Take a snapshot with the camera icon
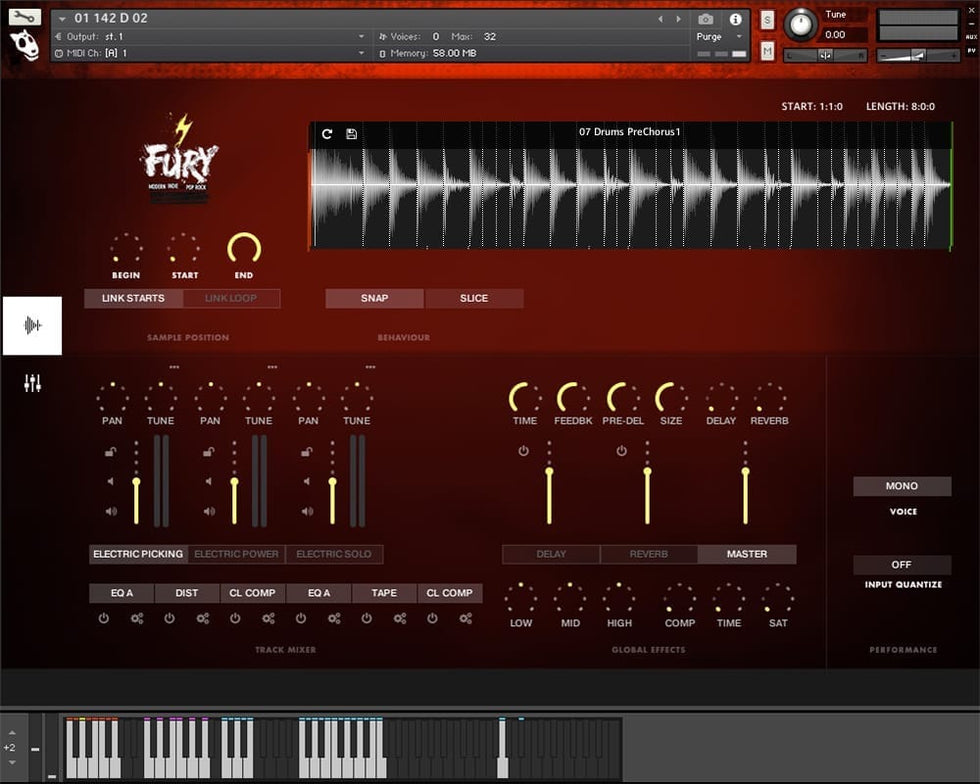The image size is (980, 784). click(706, 19)
